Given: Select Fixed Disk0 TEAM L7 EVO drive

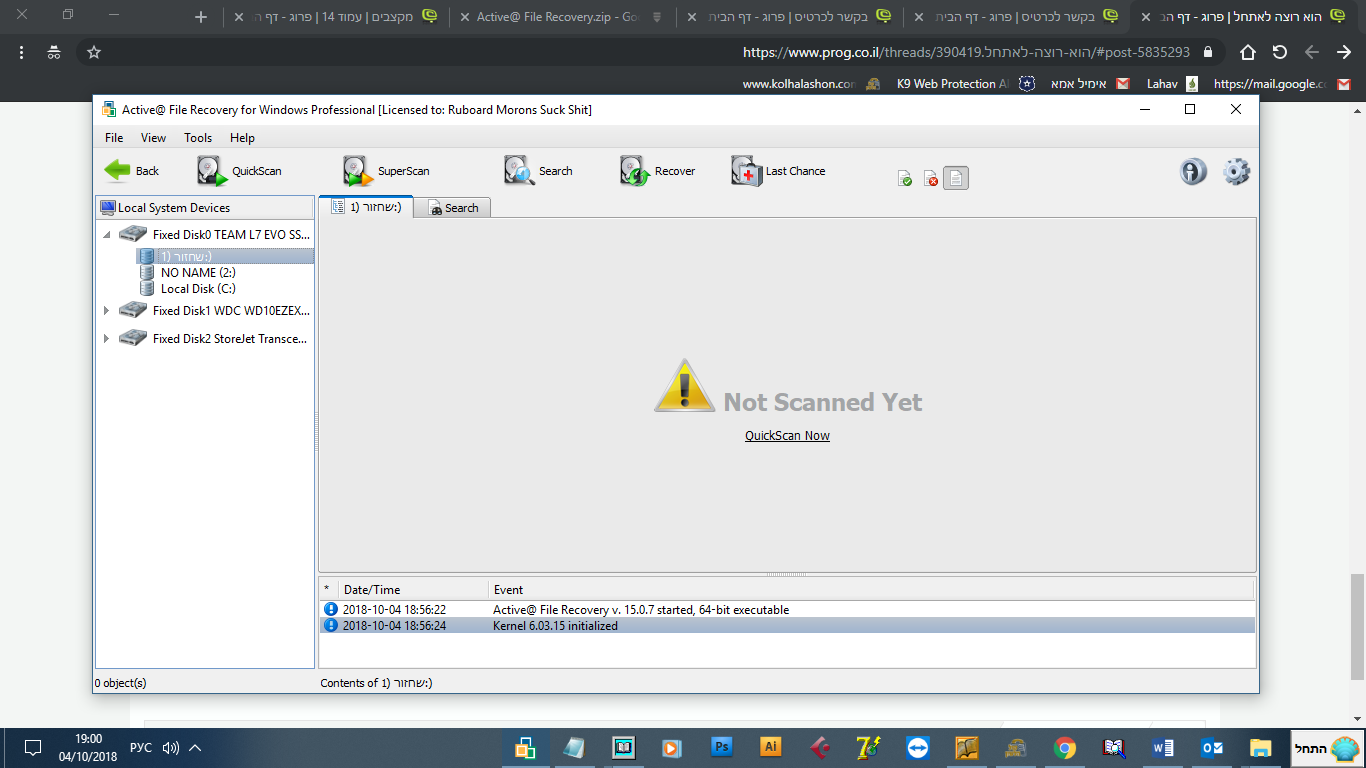Looking at the screenshot, I should click(214, 235).
